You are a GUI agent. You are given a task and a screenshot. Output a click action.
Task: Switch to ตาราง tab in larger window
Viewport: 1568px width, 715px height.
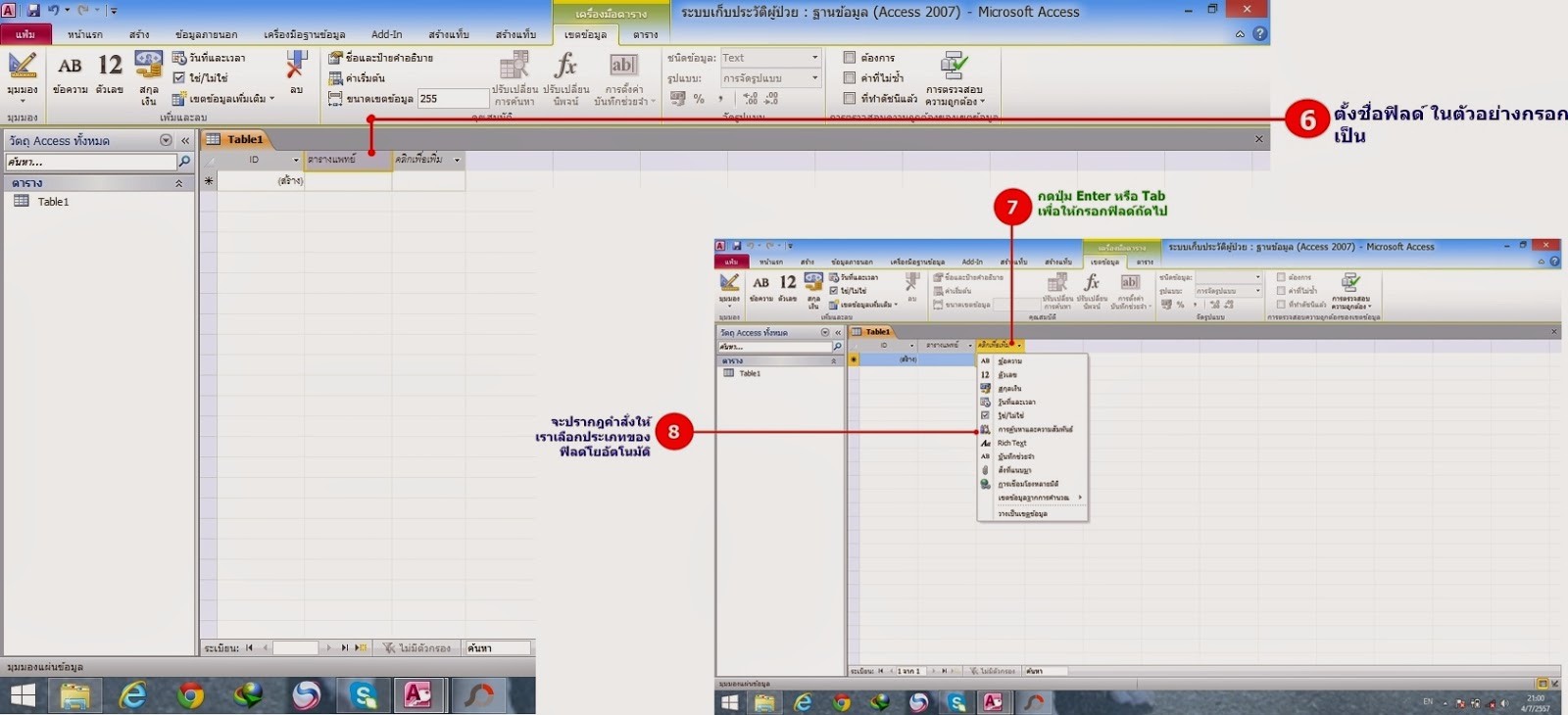tap(645, 34)
